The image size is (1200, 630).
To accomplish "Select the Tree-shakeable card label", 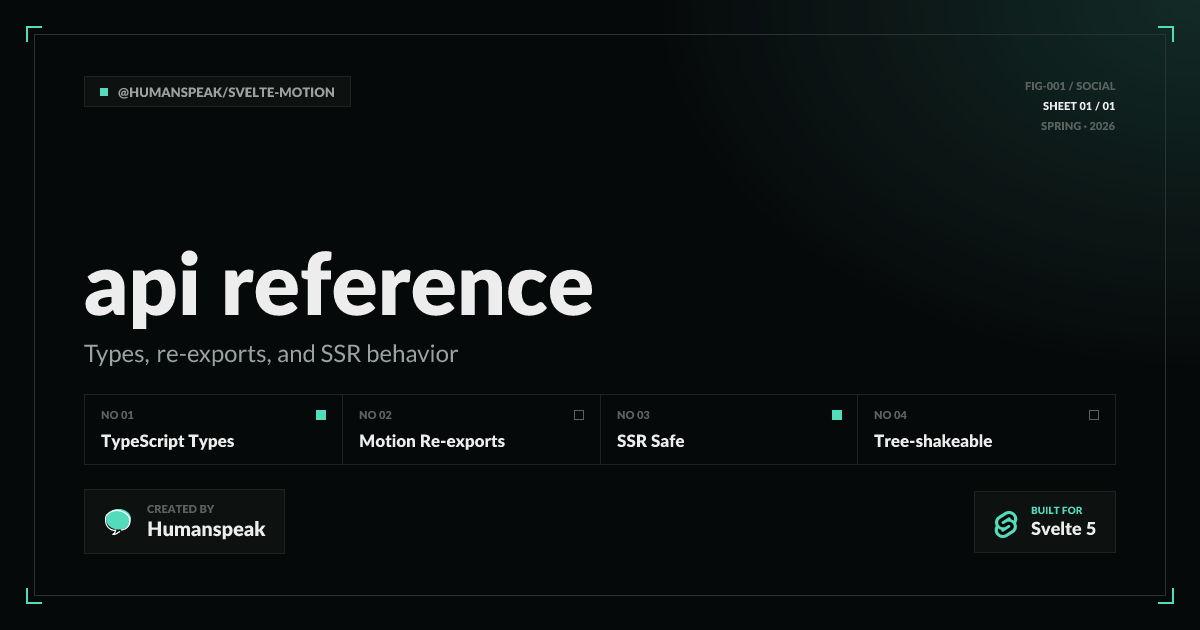I will tap(933, 441).
